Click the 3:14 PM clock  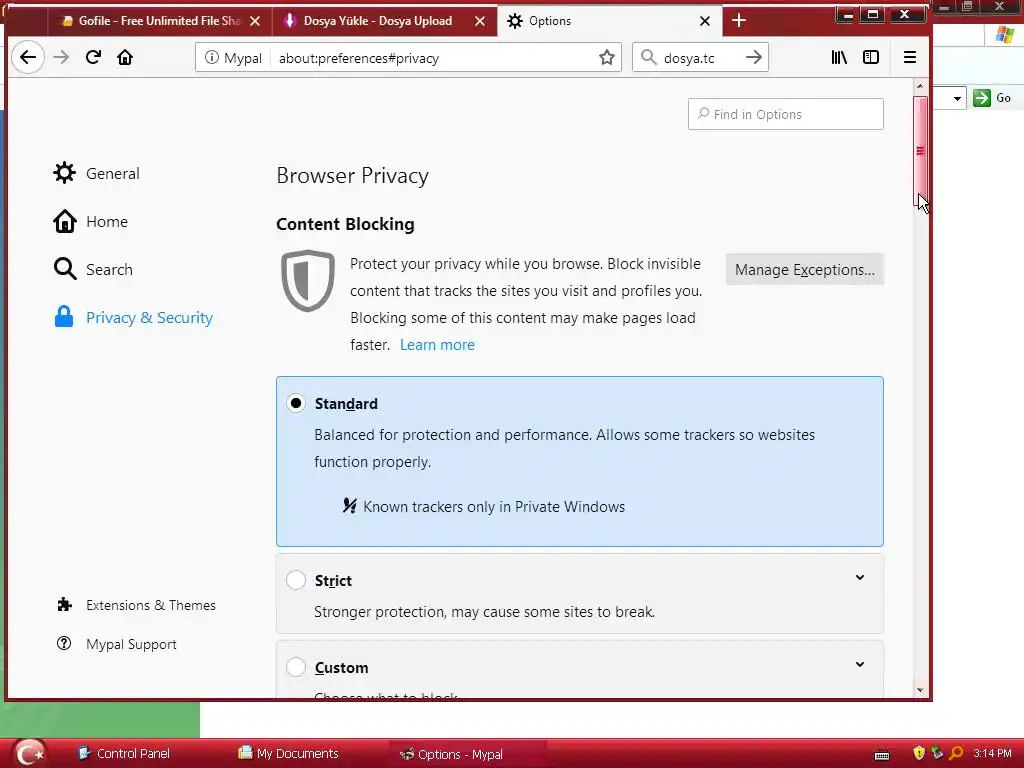[x=992, y=753]
